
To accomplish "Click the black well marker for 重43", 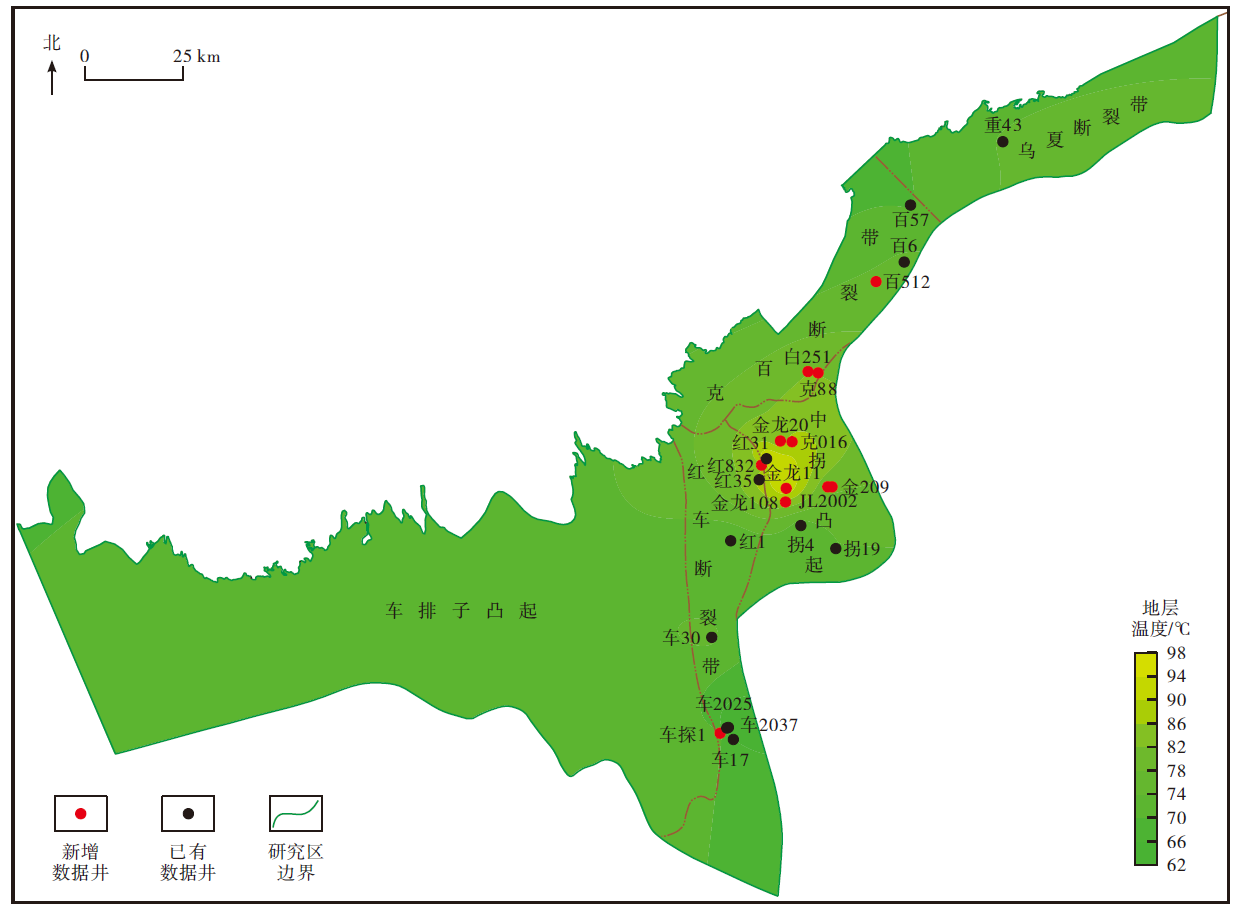I will (x=1002, y=142).
